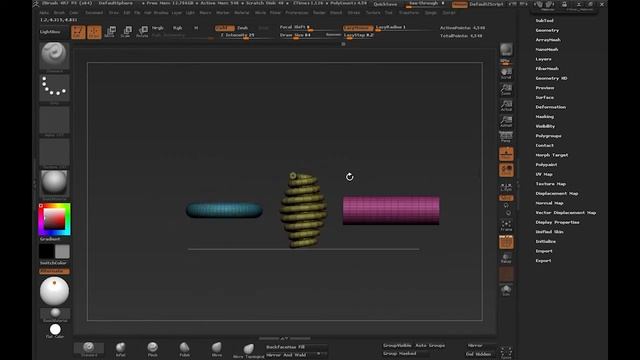The width and height of the screenshot is (640, 360).
Task: Toggle the Persp perspective button
Action: coord(506,137)
